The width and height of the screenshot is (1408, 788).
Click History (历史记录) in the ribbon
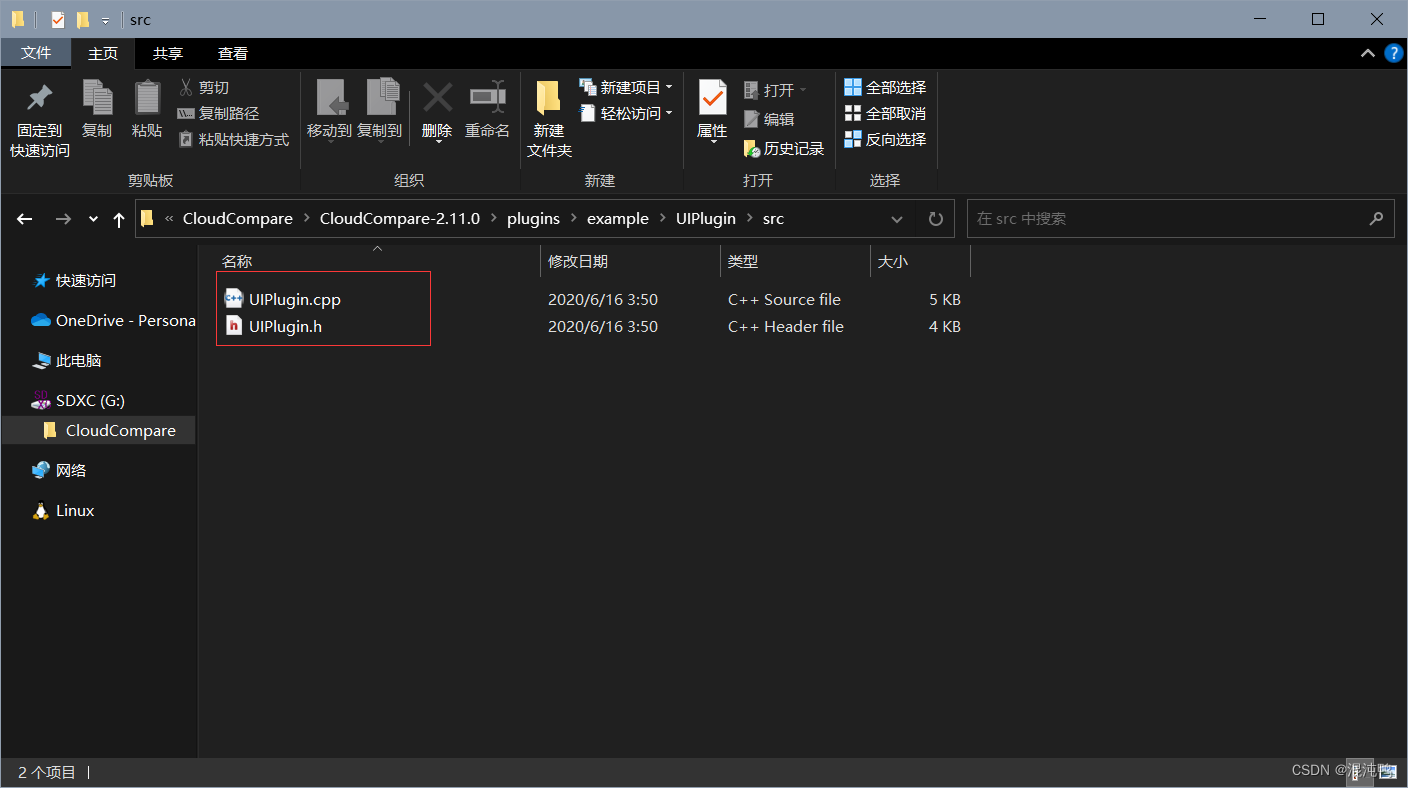784,149
